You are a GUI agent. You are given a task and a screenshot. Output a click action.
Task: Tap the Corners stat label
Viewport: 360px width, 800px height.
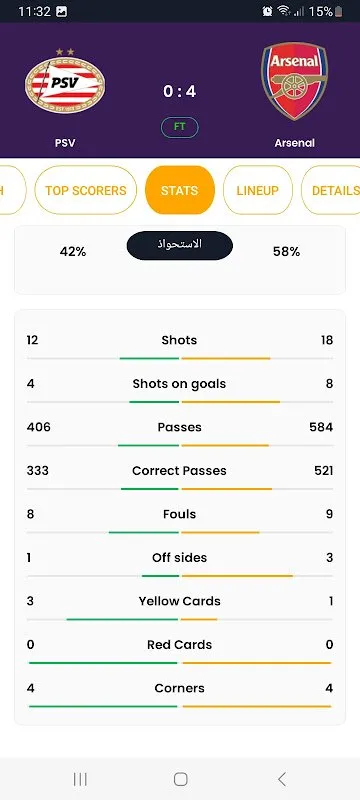click(x=179, y=688)
